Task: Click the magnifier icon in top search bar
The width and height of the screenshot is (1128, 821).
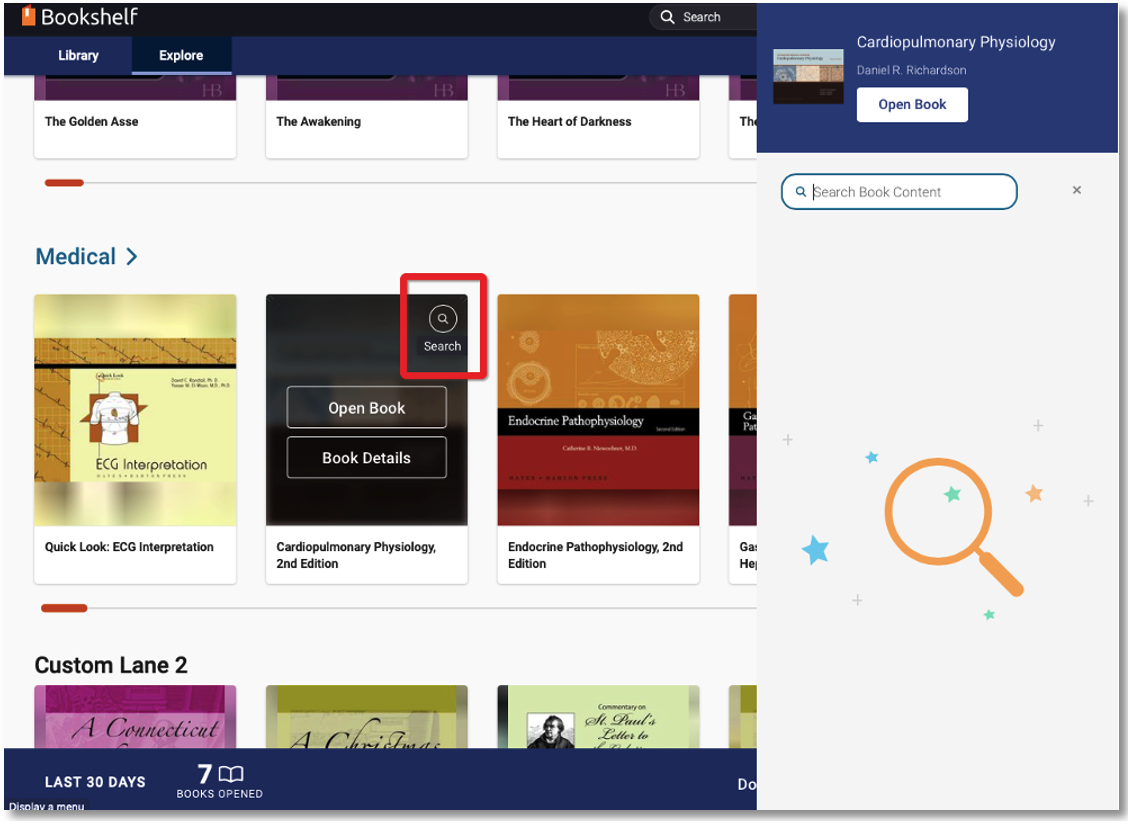Action: pos(667,17)
